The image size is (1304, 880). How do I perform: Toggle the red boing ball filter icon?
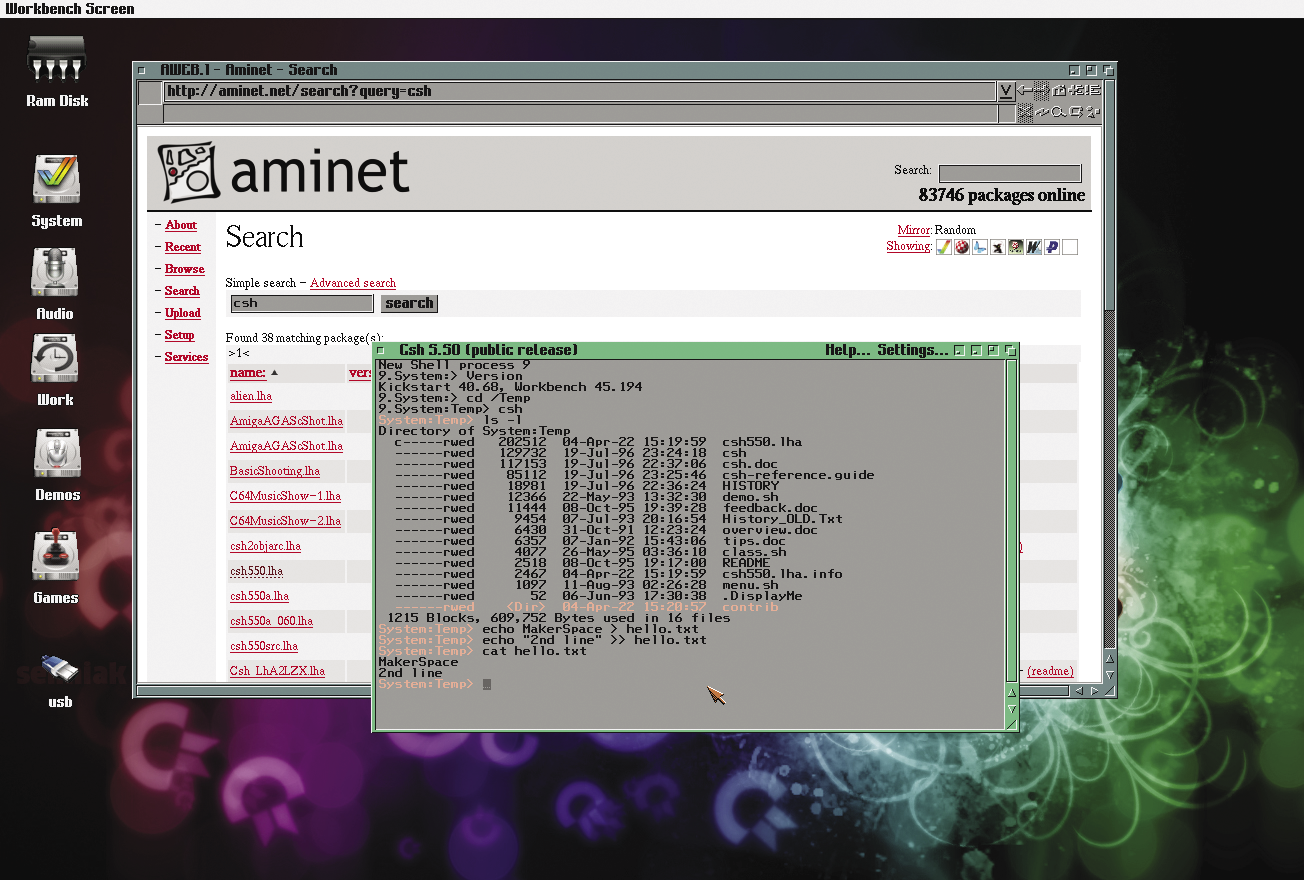pyautogui.click(x=962, y=247)
